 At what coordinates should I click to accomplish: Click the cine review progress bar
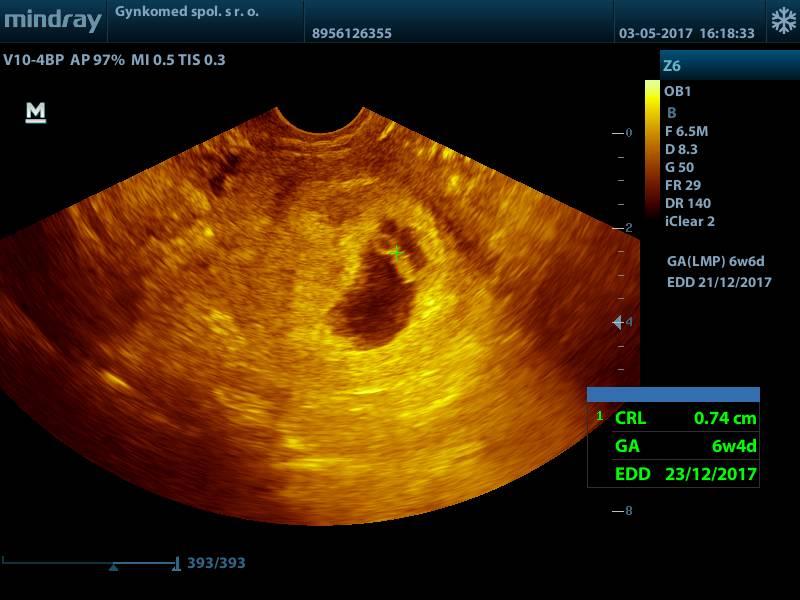(x=90, y=563)
